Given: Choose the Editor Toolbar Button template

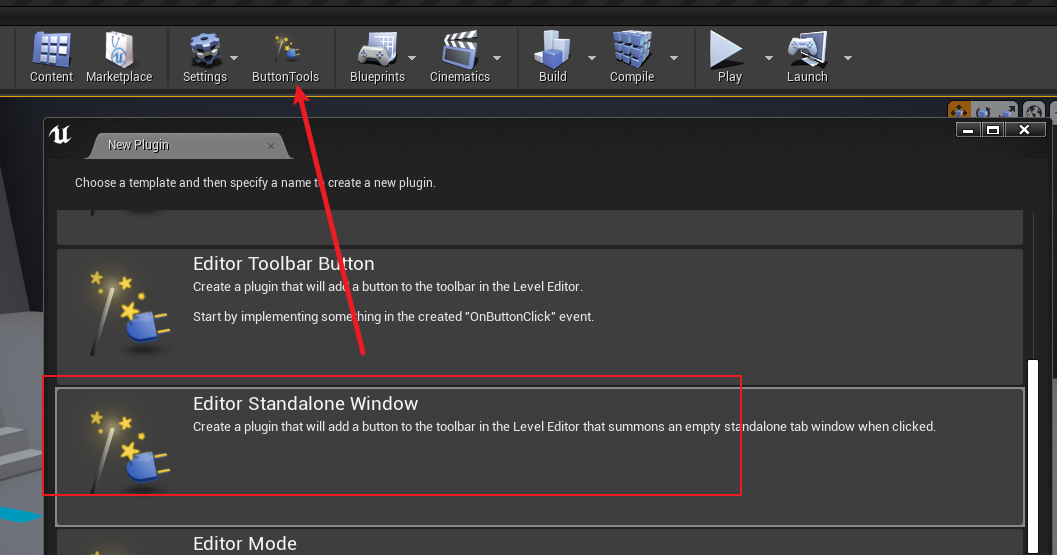Looking at the screenshot, I should click(x=540, y=316).
